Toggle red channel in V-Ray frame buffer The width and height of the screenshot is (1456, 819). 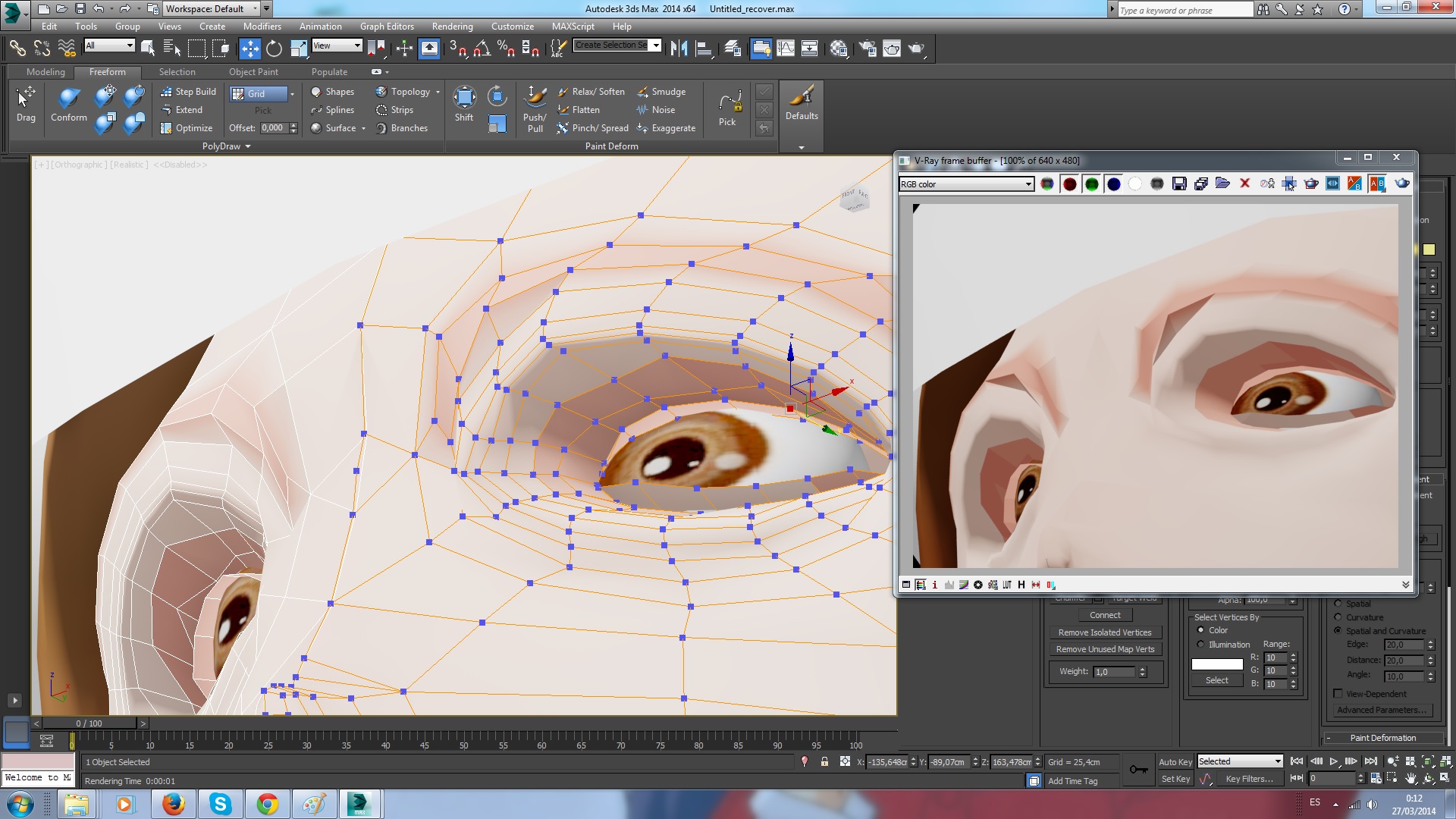(1070, 184)
